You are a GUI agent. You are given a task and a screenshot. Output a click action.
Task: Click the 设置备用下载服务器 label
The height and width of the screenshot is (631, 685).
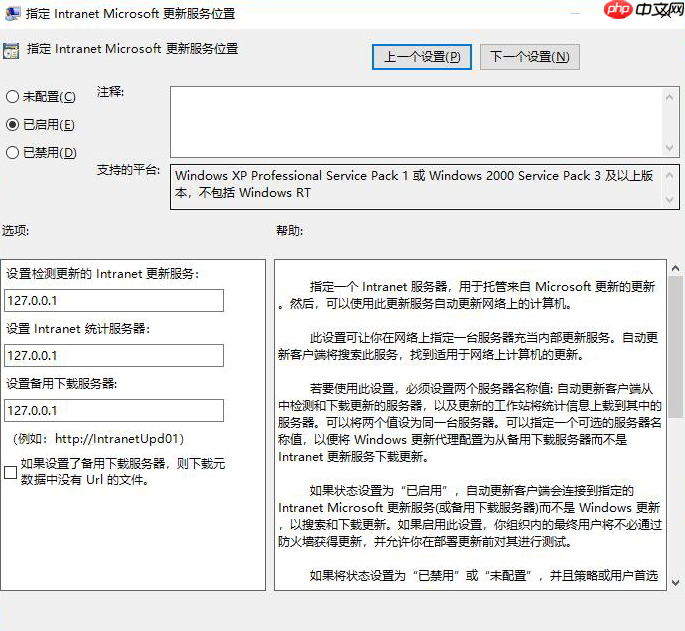62,383
